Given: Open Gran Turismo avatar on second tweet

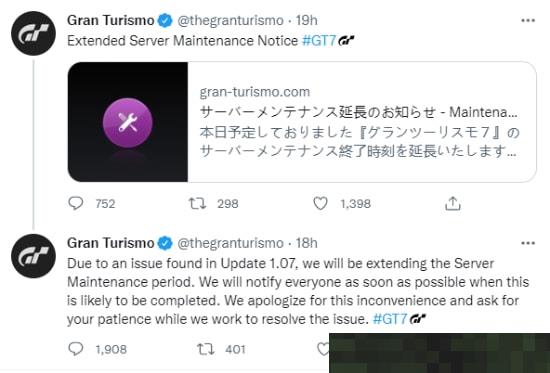Looking at the screenshot, I should coord(33,256).
